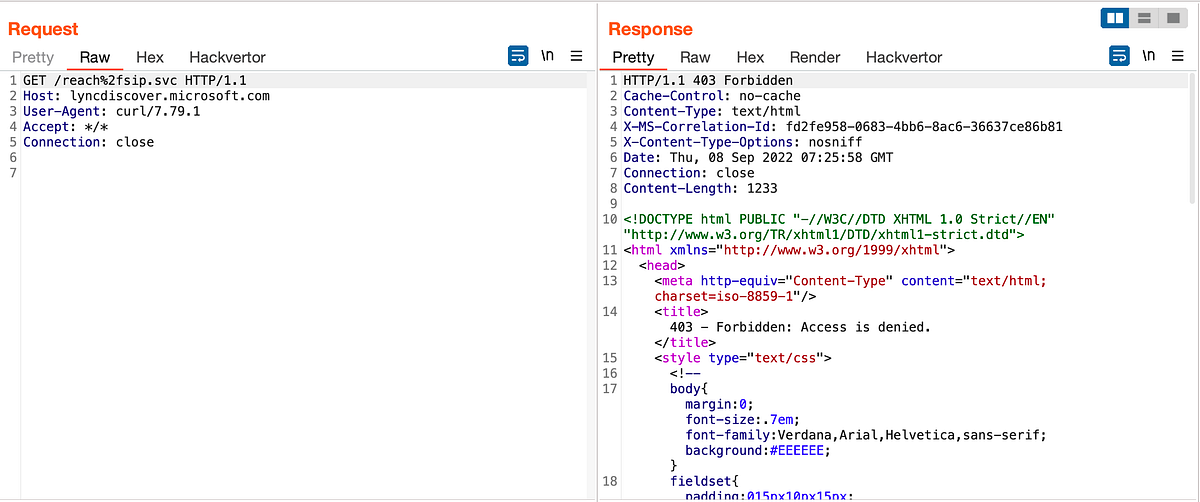This screenshot has width=1200, height=502.
Task: Click the style type="text/css" tag line
Action: tap(743, 357)
